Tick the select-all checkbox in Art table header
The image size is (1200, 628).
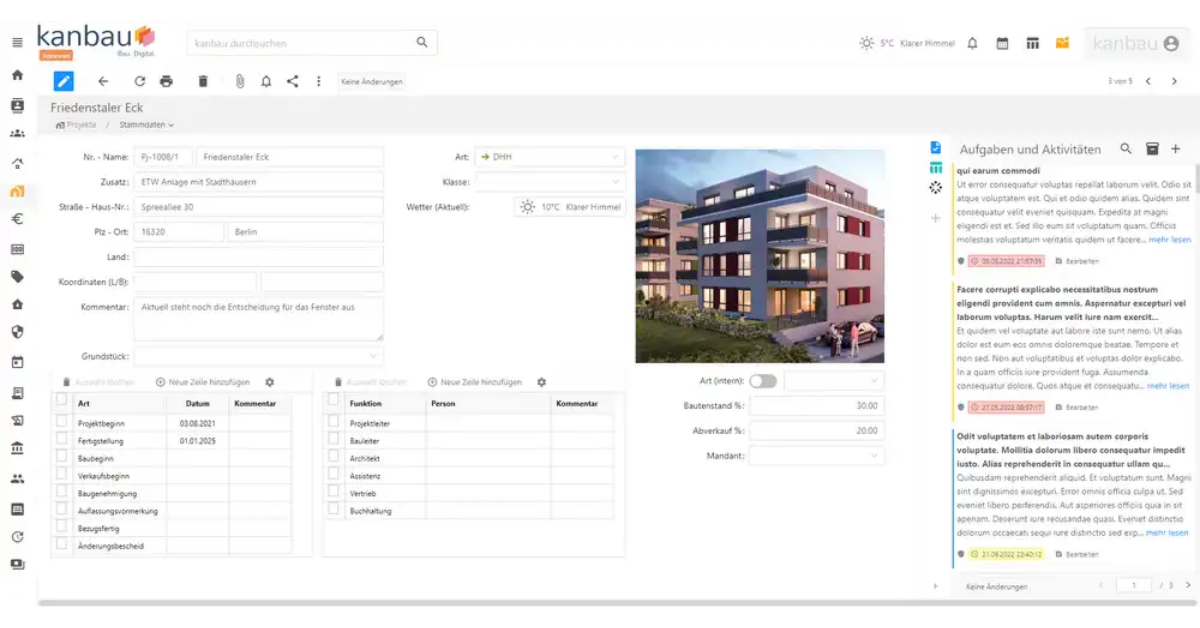tap(62, 400)
